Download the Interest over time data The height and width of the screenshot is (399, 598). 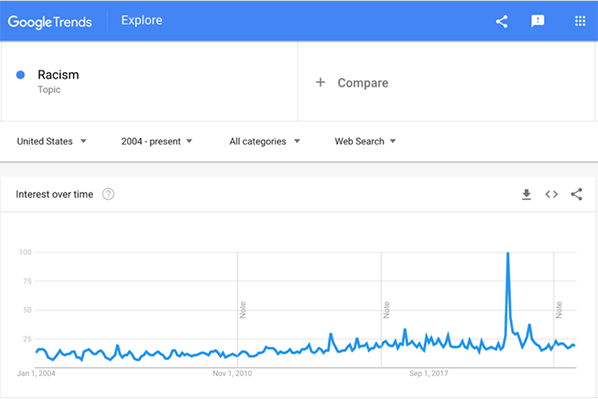[x=526, y=194]
